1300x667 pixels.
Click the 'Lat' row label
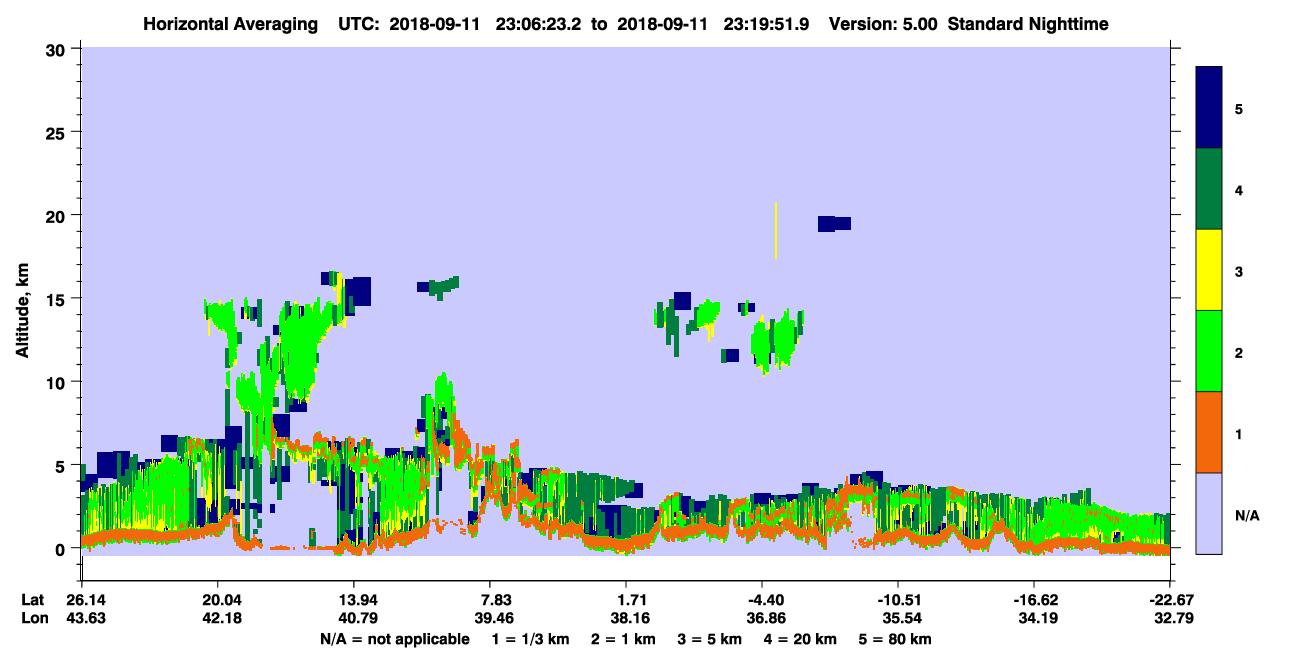tap(32, 599)
